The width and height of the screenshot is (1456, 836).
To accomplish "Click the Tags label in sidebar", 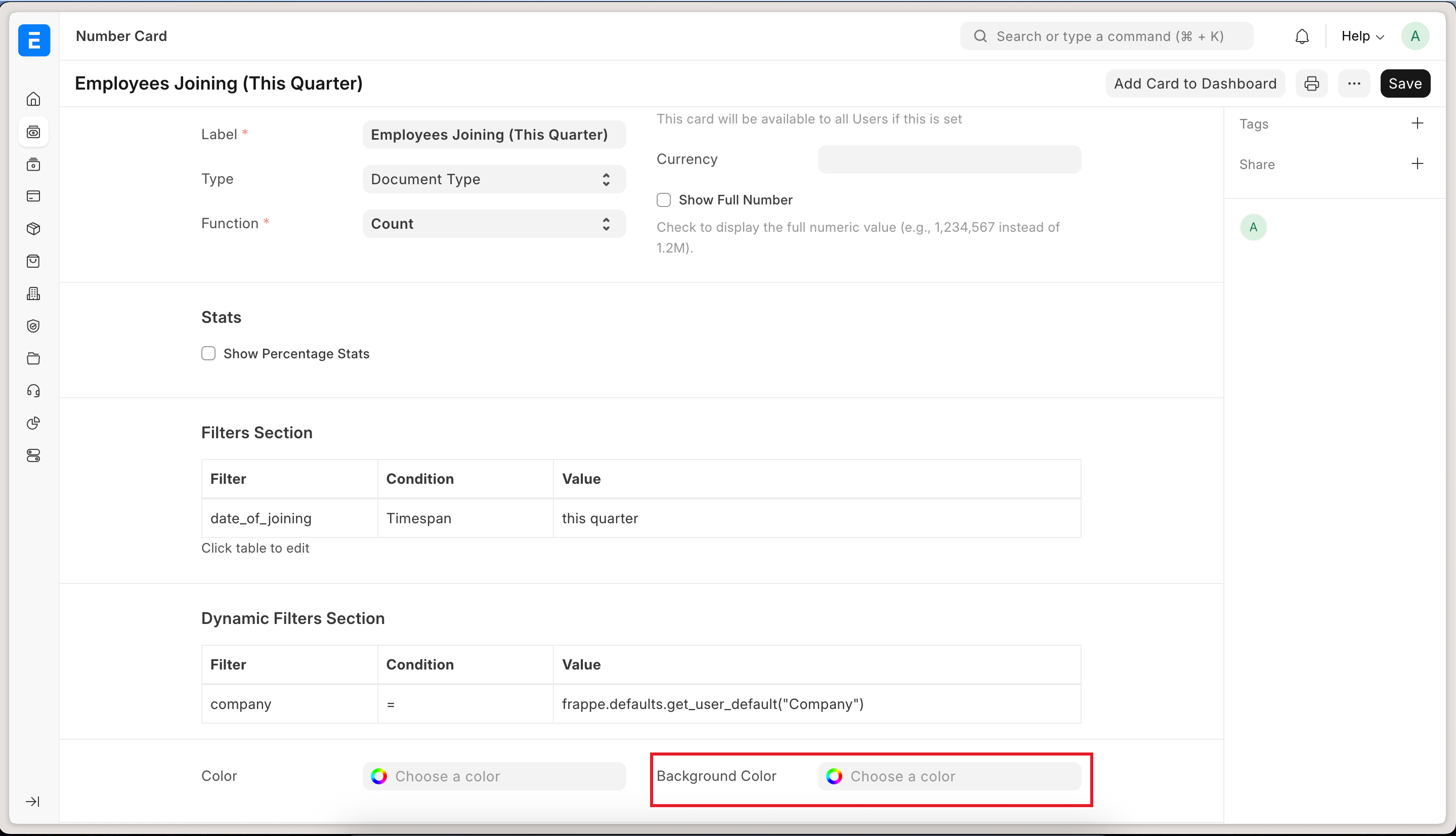I will (1254, 124).
